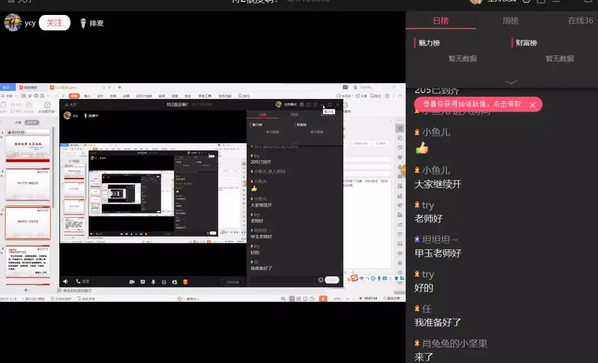
Task: Start slideshow with orange play button
Action: coord(323,299)
